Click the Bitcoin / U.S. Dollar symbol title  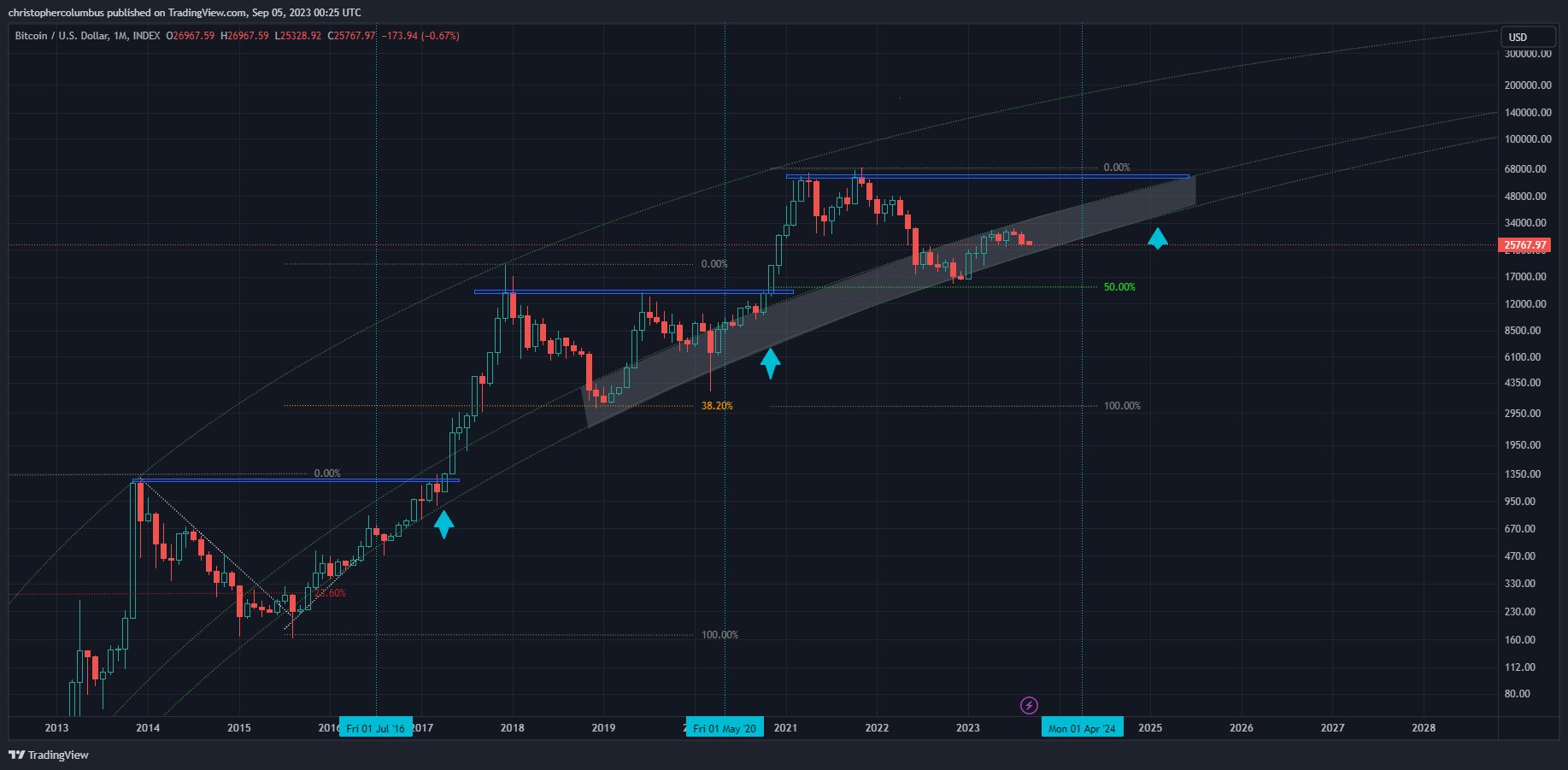87,36
